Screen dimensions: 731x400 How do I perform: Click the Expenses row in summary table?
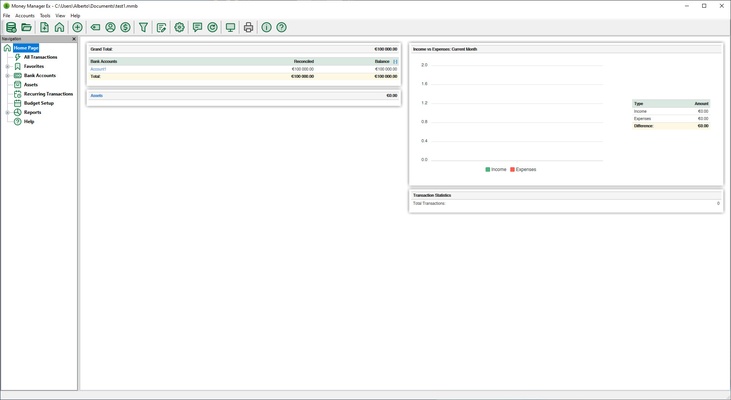pyautogui.click(x=671, y=119)
